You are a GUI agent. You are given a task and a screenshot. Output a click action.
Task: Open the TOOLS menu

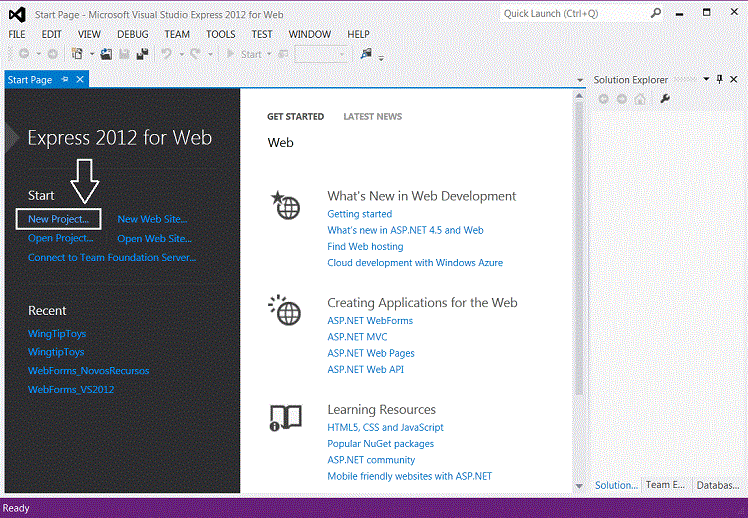coord(220,34)
